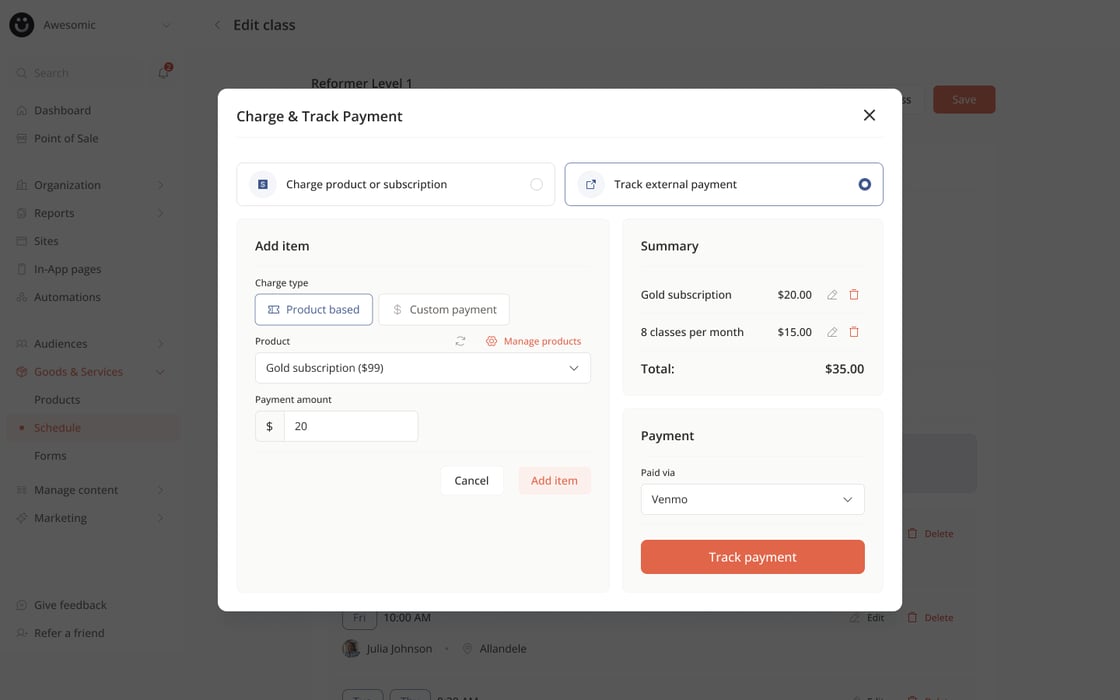Select Products under Goods & Services
The width and height of the screenshot is (1120, 700).
point(55,399)
